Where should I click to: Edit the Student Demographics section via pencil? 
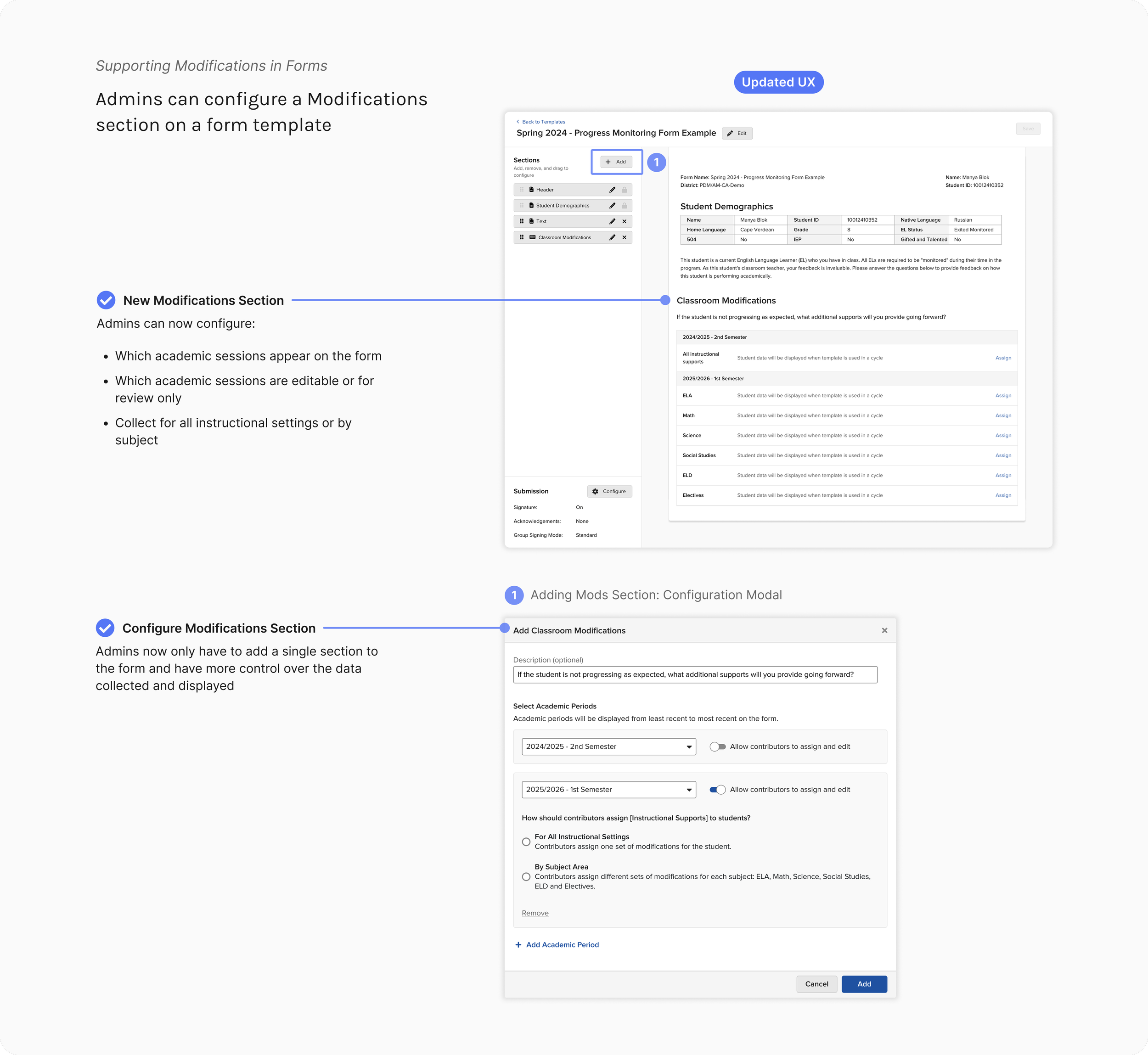(612, 206)
